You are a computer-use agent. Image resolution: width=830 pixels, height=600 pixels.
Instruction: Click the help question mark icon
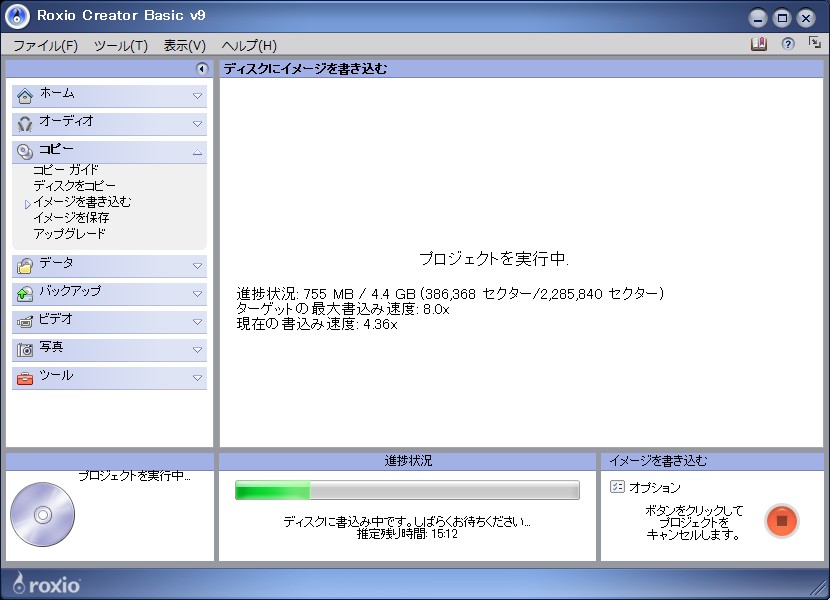coord(788,44)
